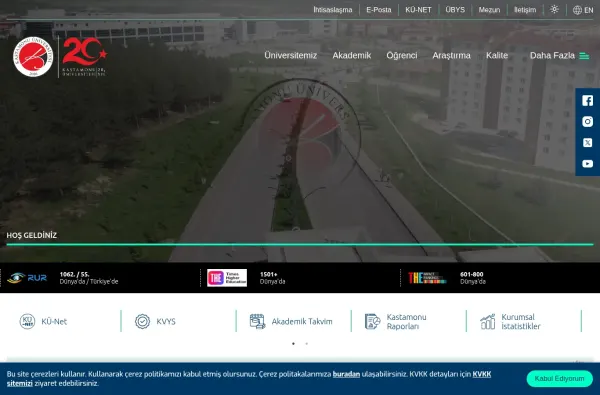Open the Üniversitemiz menu
The image size is (600, 395).
pos(290,55)
